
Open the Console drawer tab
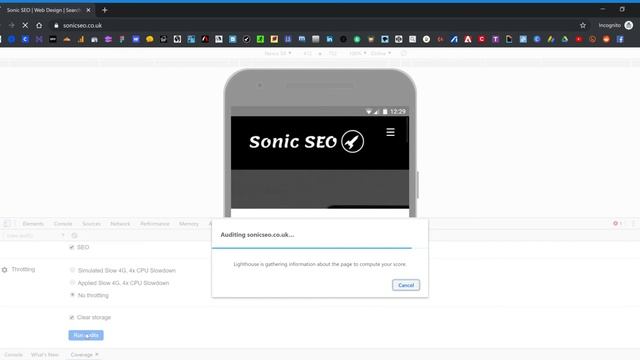[13, 355]
